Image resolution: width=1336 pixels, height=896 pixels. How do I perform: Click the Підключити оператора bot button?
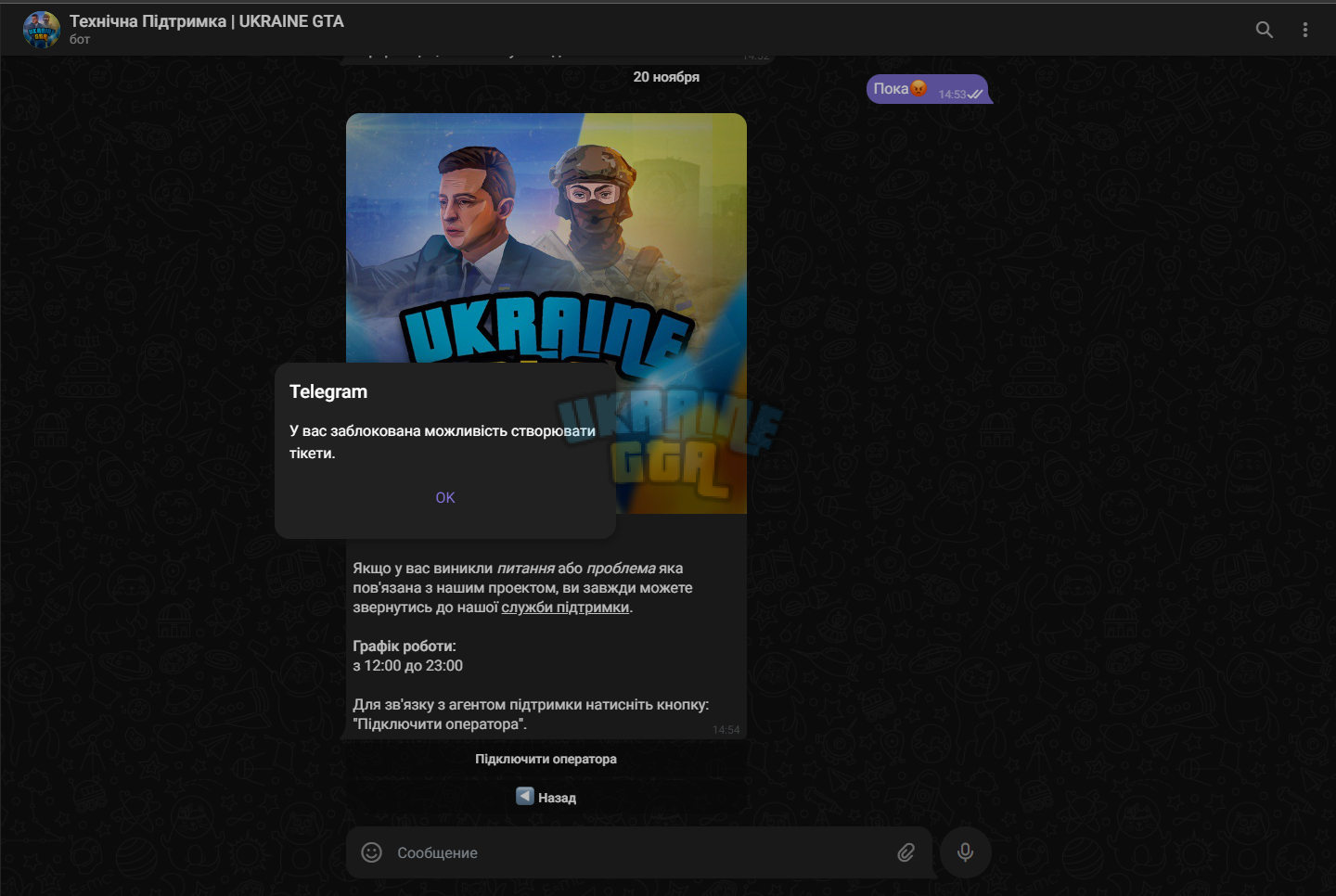546,759
